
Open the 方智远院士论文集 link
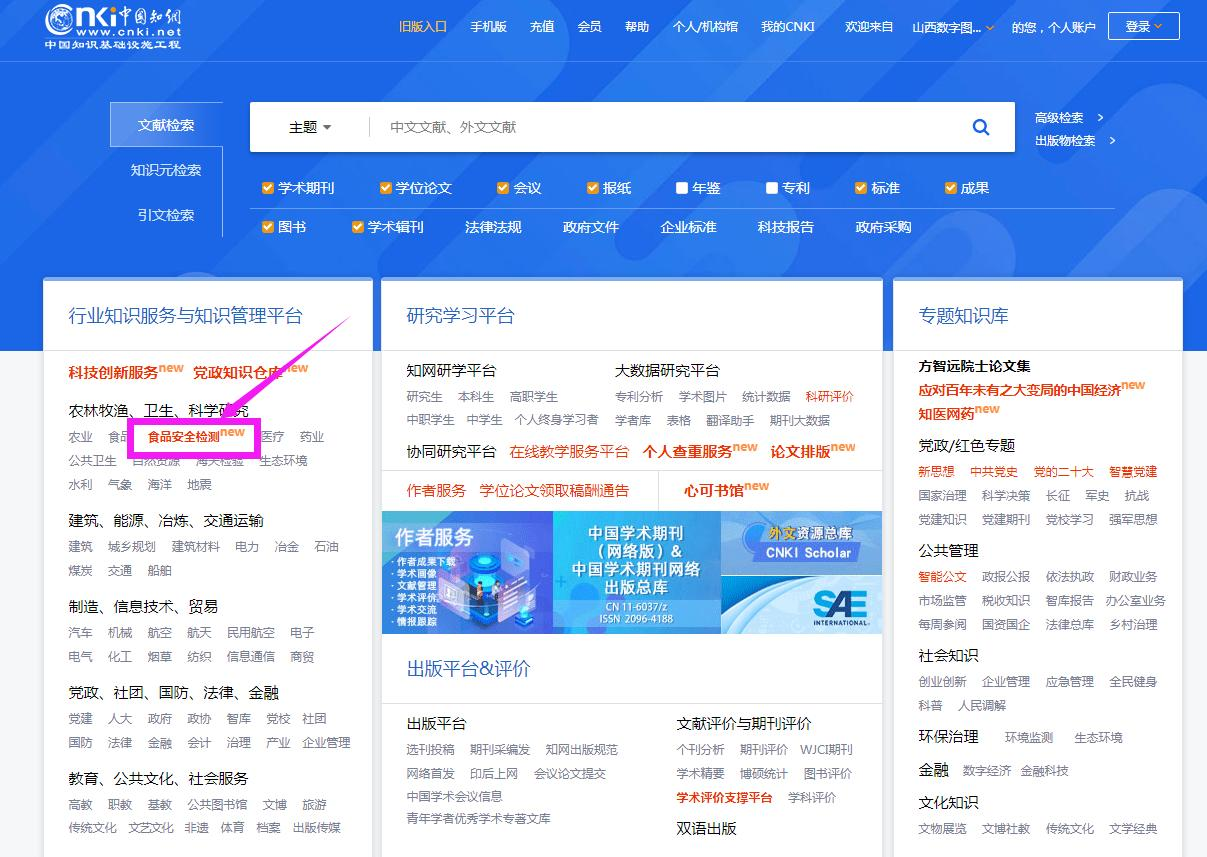point(974,366)
